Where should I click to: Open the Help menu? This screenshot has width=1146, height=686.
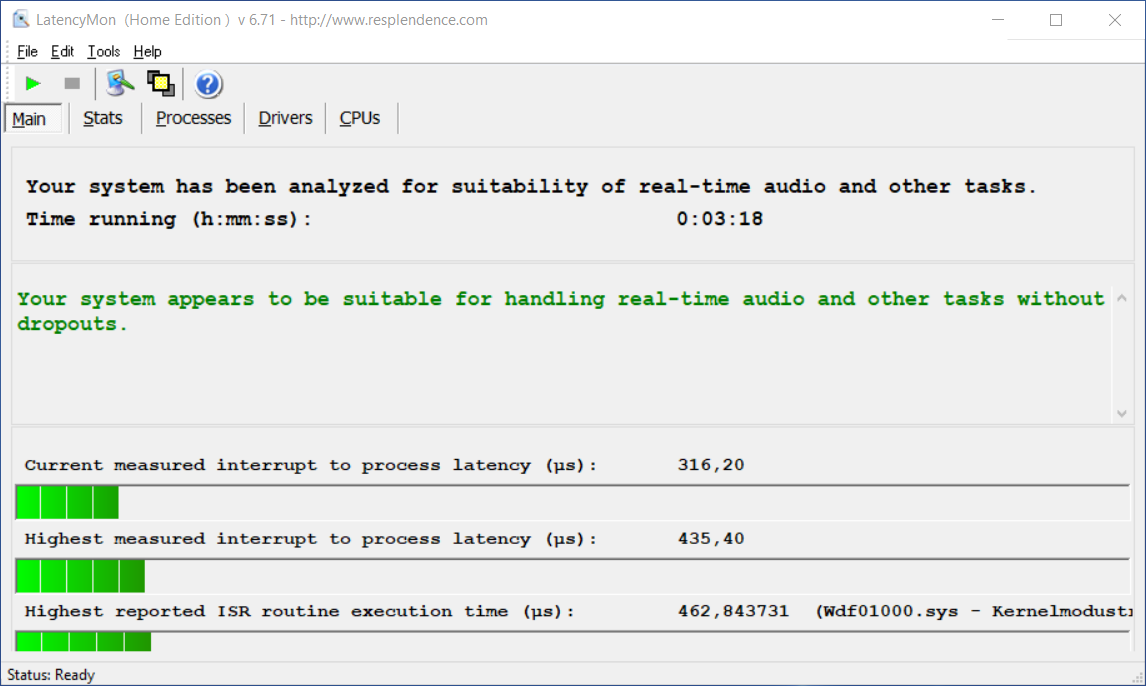147,52
